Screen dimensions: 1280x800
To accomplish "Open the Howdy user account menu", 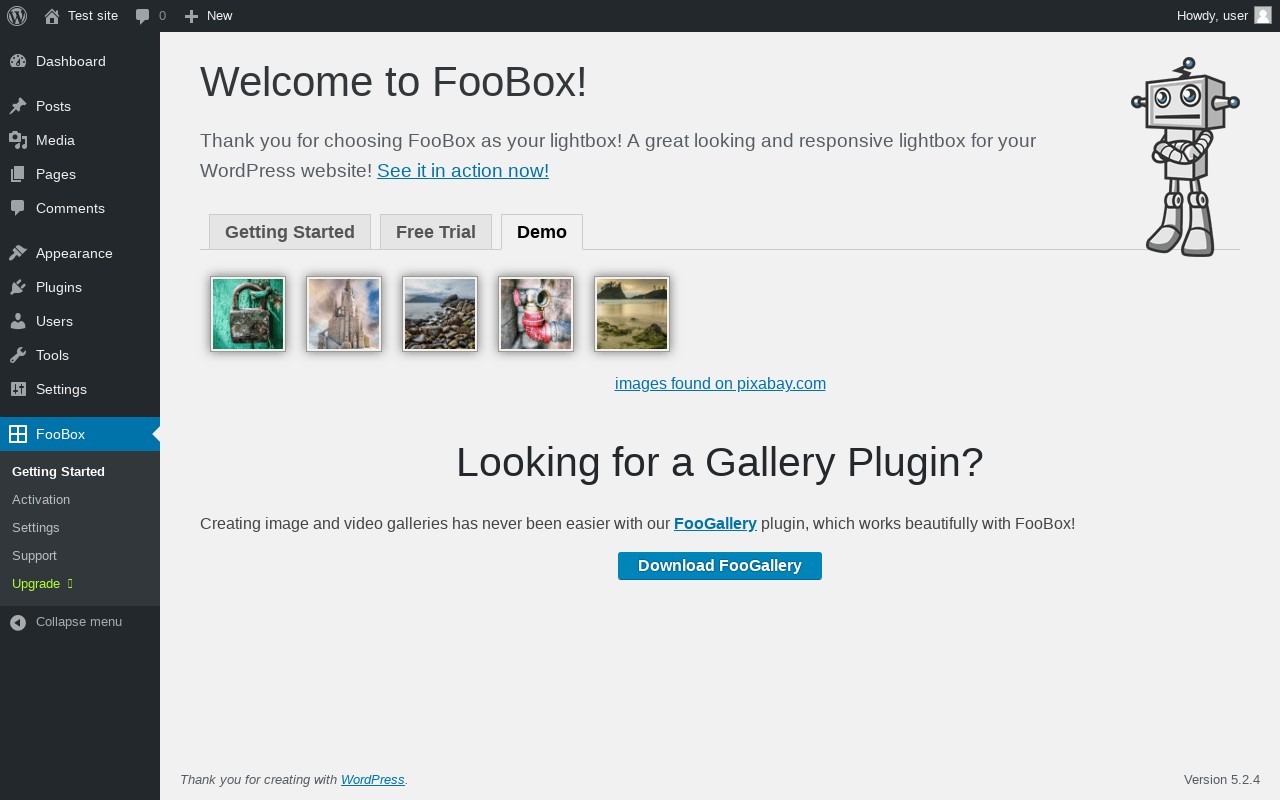I will click(1224, 16).
